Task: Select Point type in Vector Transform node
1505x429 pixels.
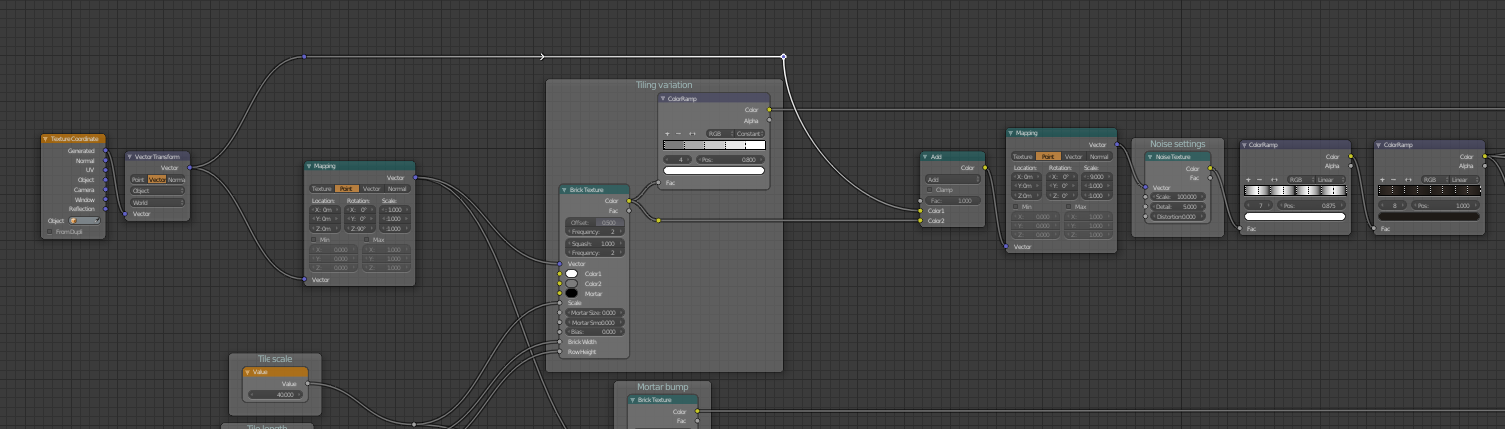Action: coord(138,179)
